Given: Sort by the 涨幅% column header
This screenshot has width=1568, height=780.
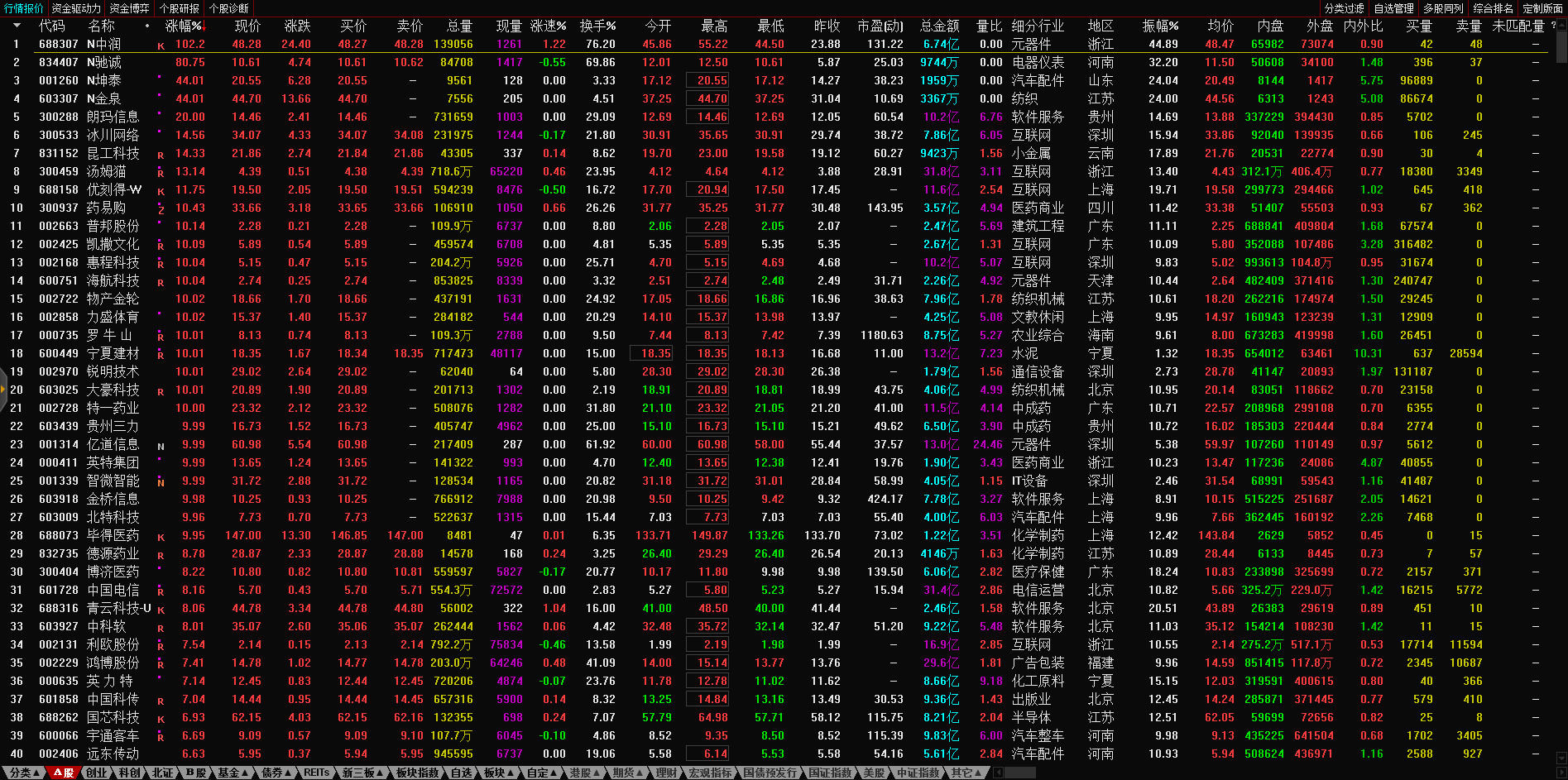Looking at the screenshot, I should click(x=184, y=26).
